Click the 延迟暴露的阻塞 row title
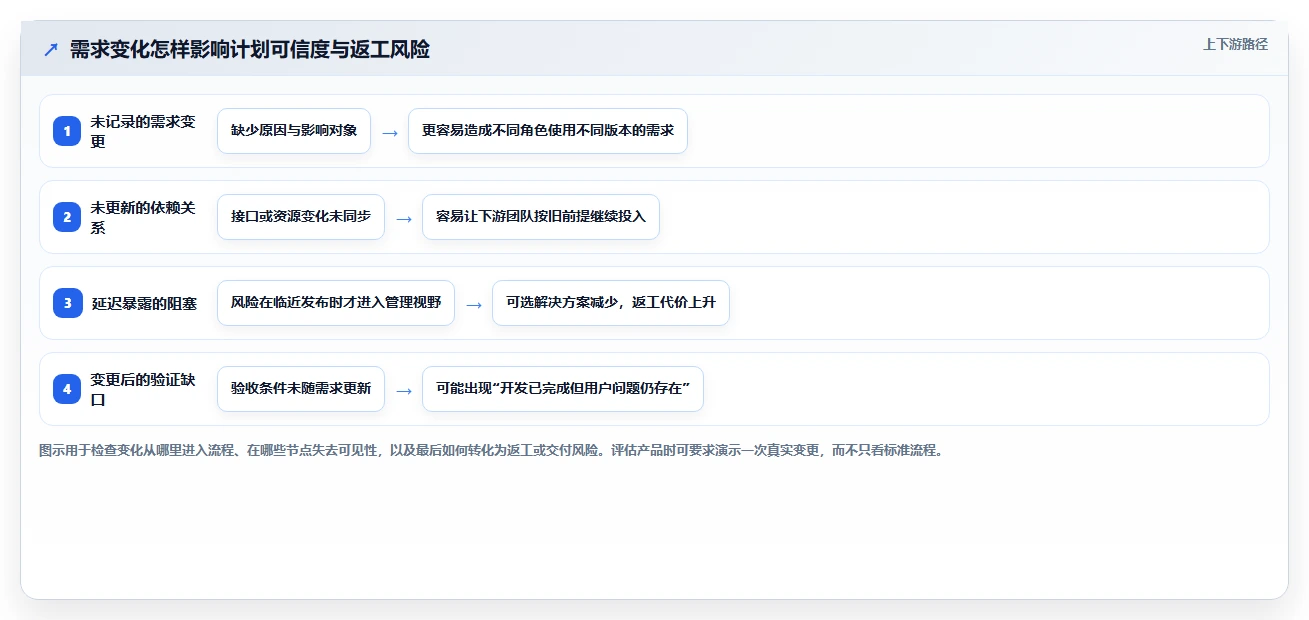Screen dimensions: 1309x620 pos(144,303)
